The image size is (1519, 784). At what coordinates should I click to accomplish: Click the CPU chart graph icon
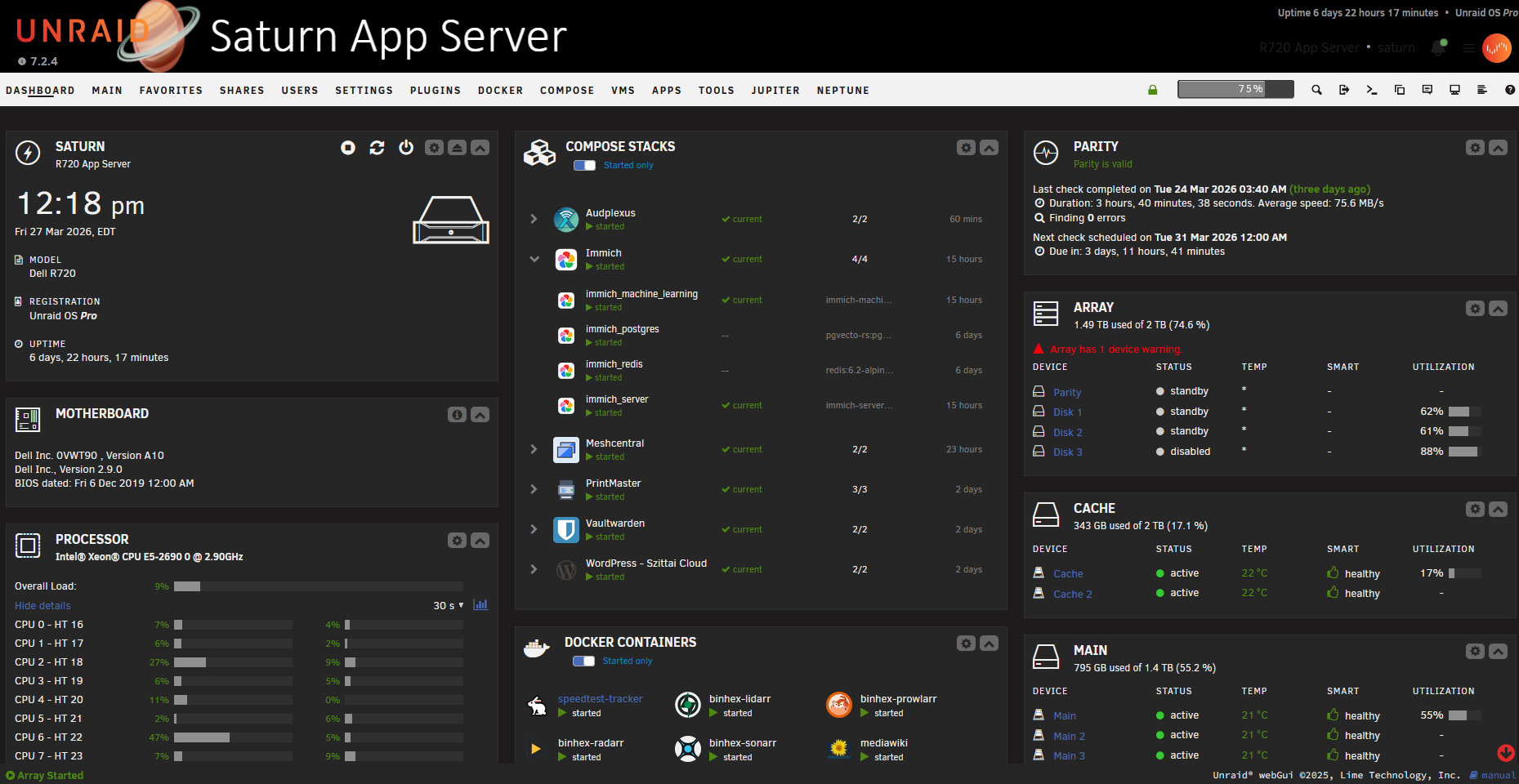pyautogui.click(x=480, y=605)
